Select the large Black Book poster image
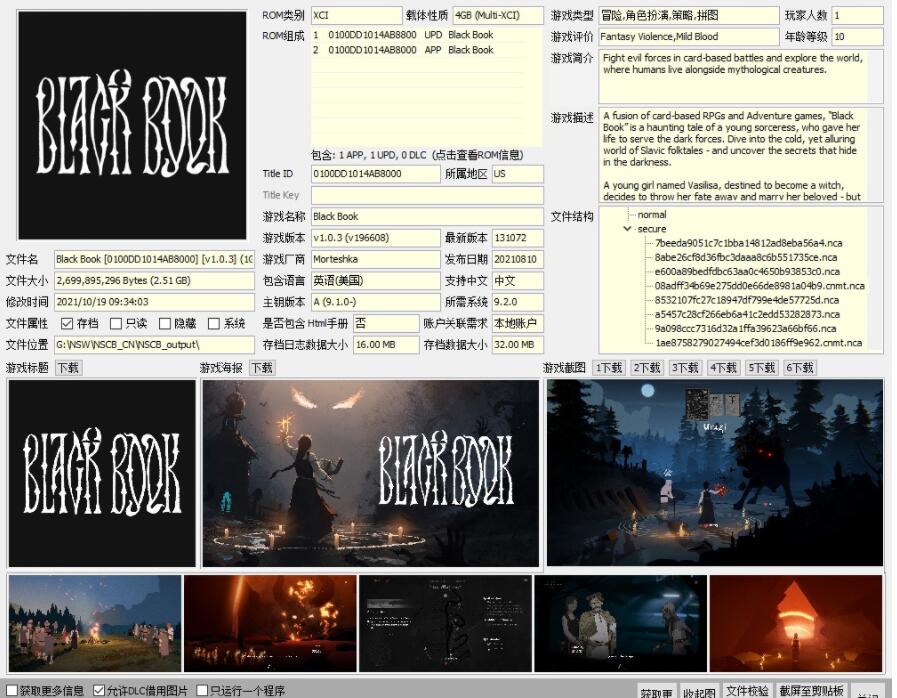The height and width of the screenshot is (698, 897). [x=371, y=473]
